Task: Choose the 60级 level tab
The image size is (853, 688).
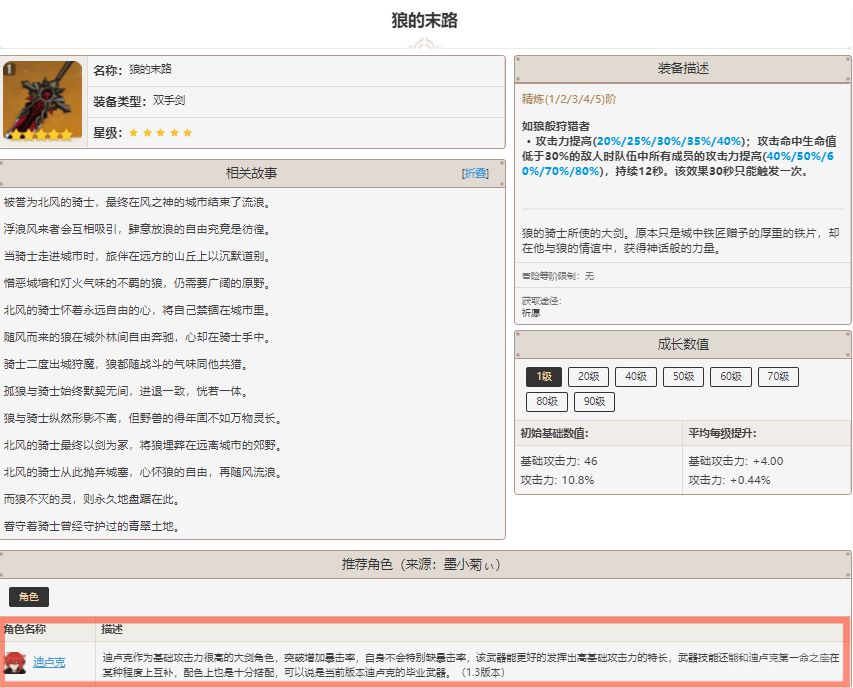Action: (731, 376)
